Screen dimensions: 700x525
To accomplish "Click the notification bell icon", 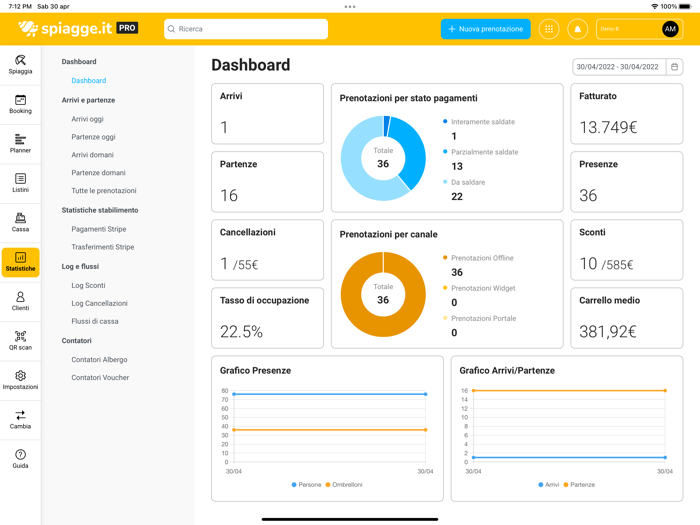I will [577, 29].
